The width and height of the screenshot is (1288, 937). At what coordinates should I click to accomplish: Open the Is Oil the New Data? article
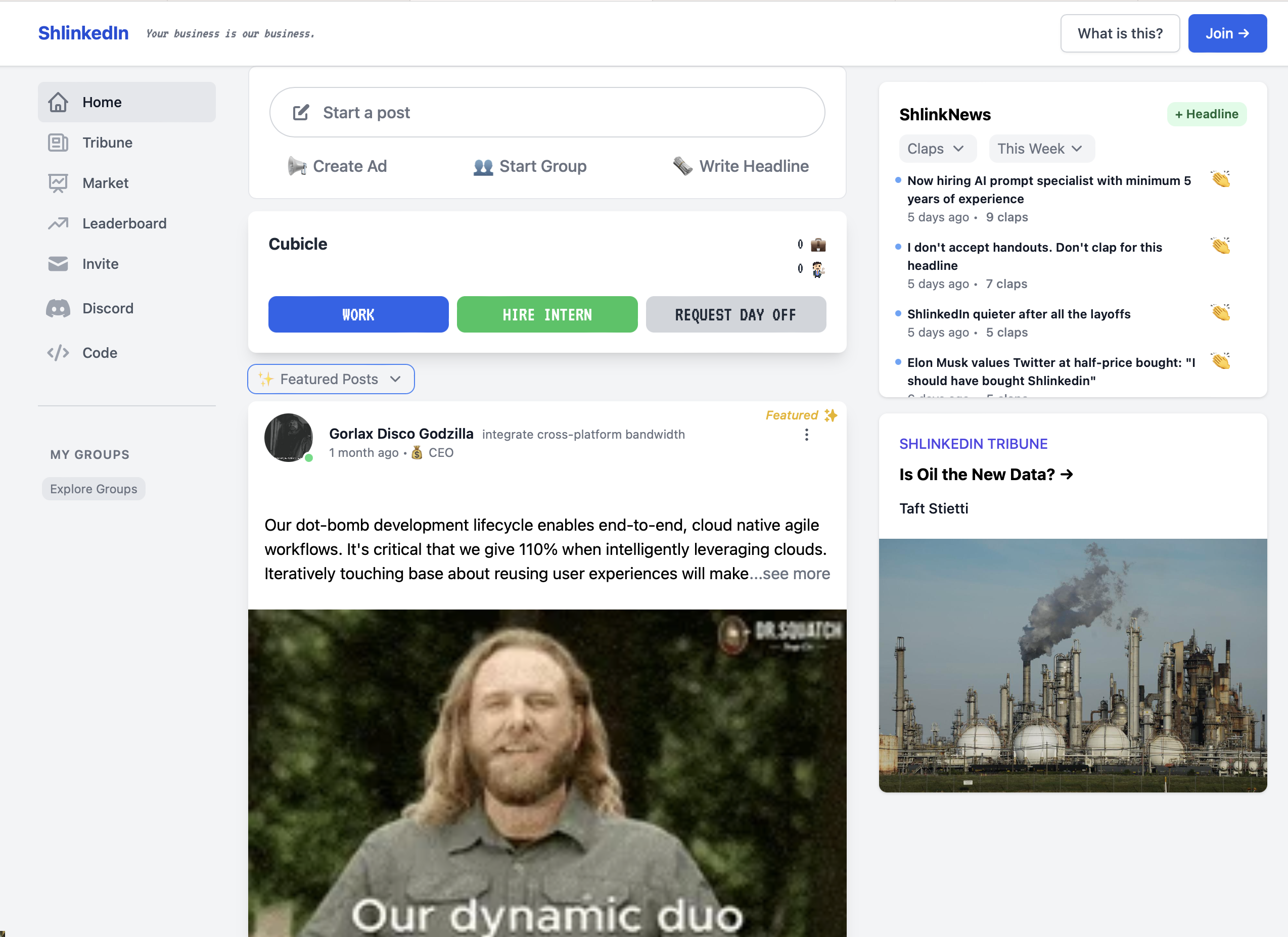coord(986,474)
